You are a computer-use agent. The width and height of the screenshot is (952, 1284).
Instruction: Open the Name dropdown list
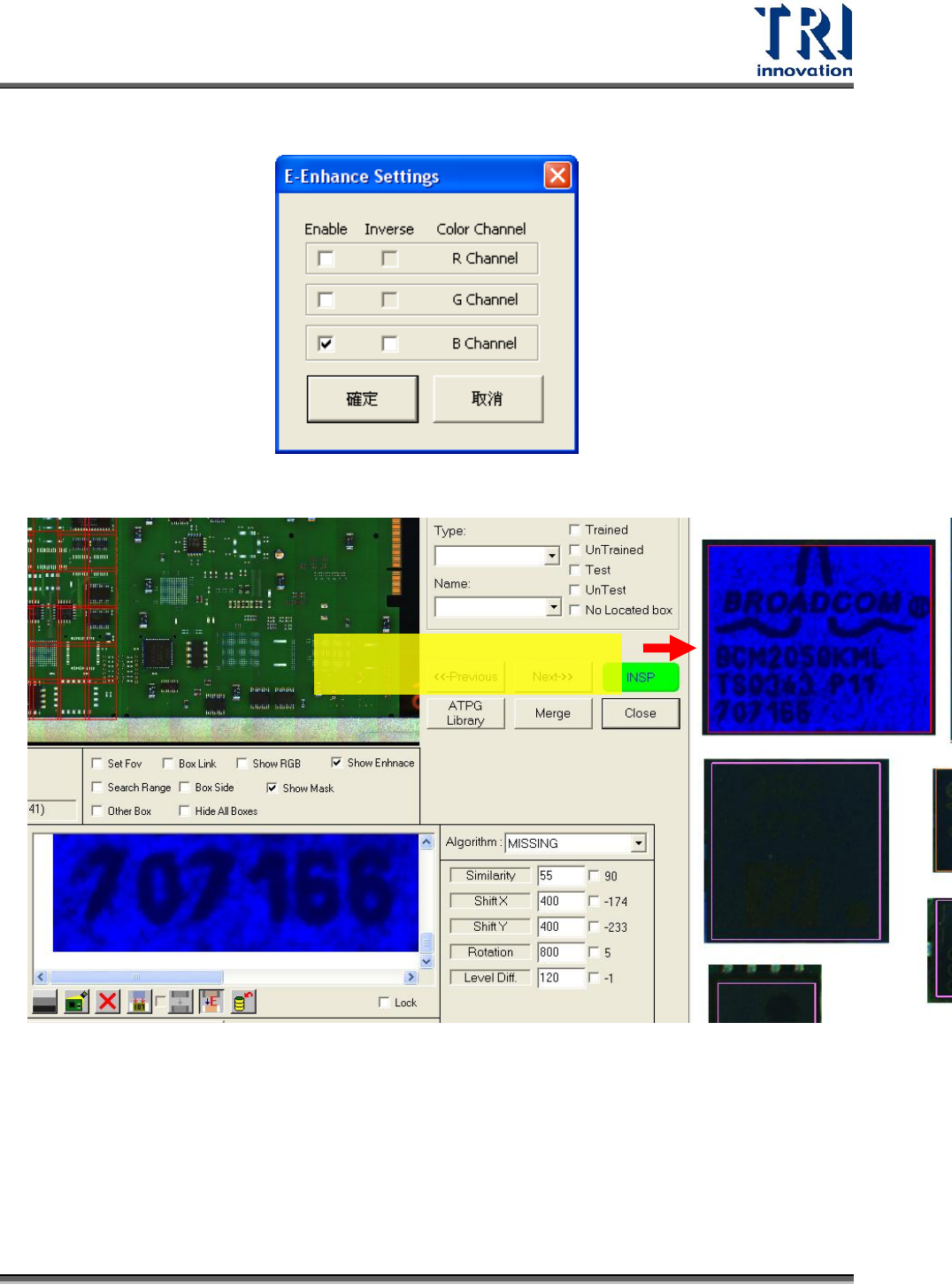tap(553, 607)
